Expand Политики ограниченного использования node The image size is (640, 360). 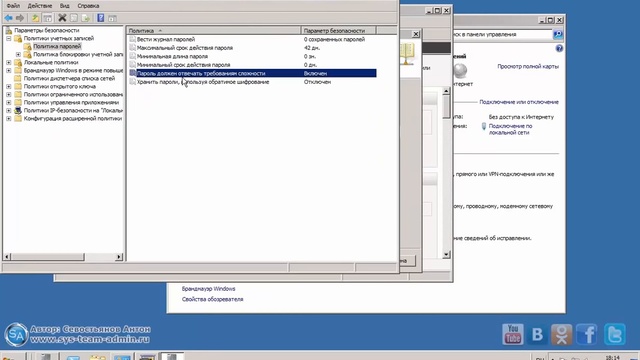point(9,94)
